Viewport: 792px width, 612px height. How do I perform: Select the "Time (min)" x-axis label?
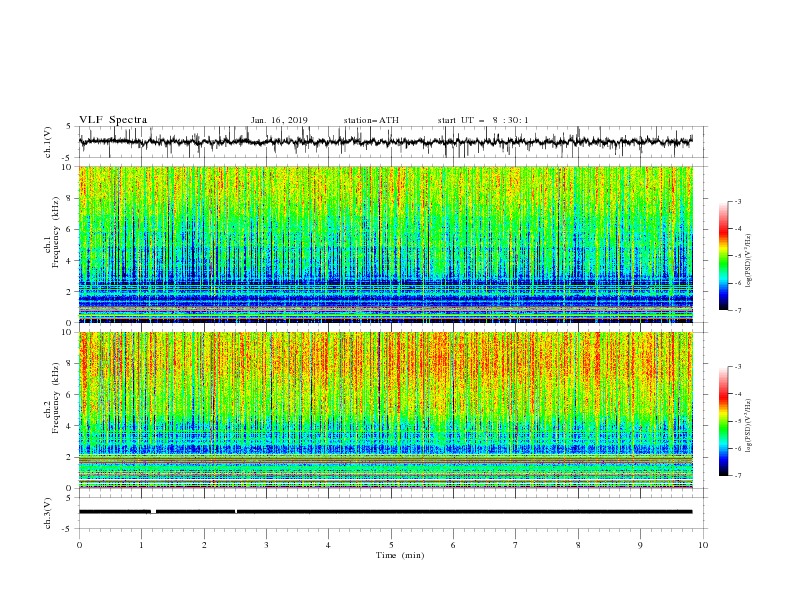click(x=400, y=555)
